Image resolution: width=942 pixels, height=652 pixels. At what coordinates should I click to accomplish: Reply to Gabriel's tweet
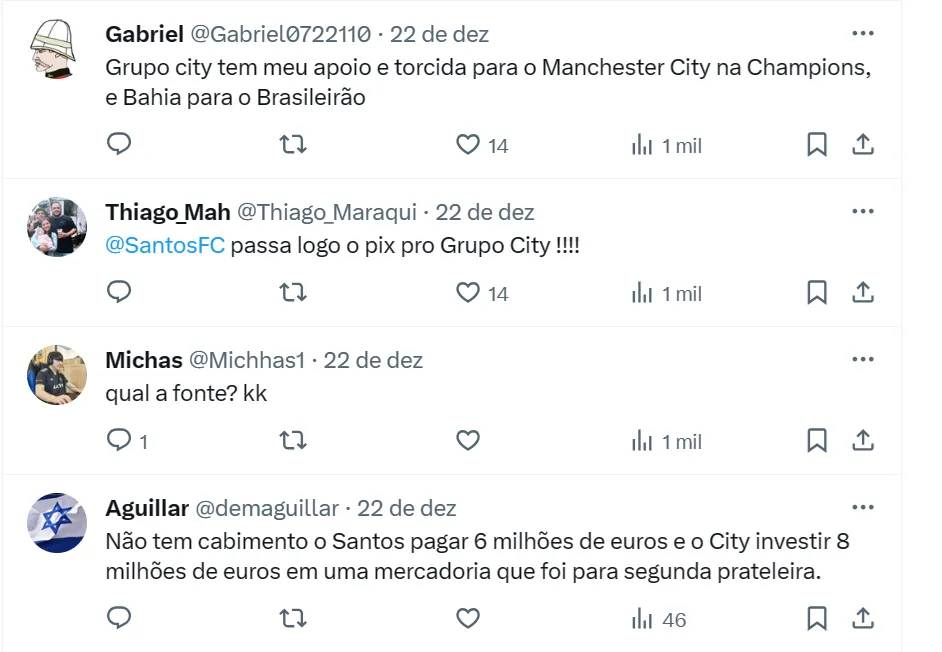pyautogui.click(x=119, y=145)
